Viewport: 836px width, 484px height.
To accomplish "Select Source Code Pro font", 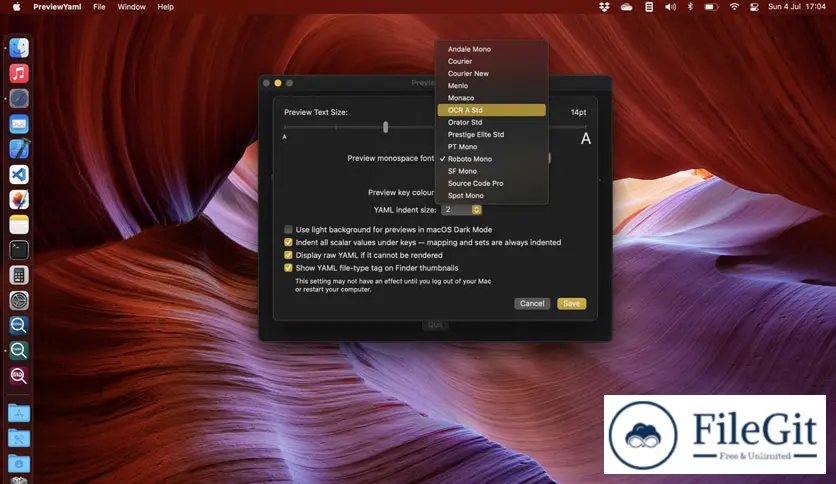I will [x=492, y=183].
